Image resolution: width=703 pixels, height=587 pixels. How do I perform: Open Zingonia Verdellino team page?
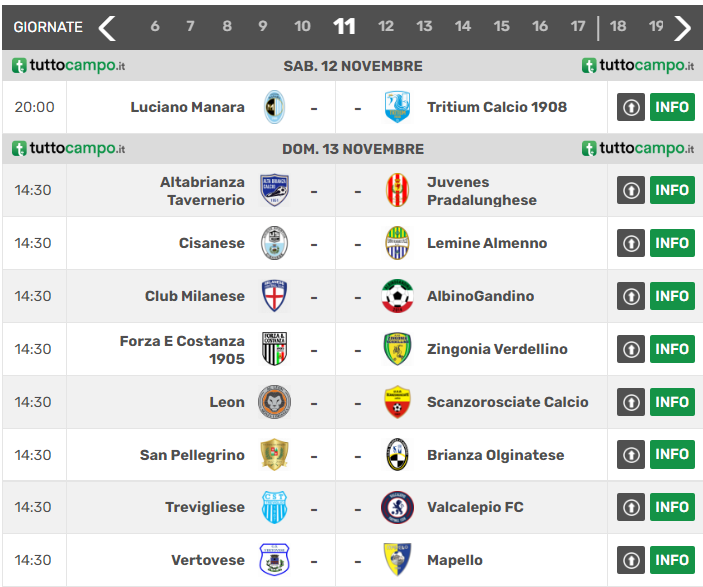(497, 349)
